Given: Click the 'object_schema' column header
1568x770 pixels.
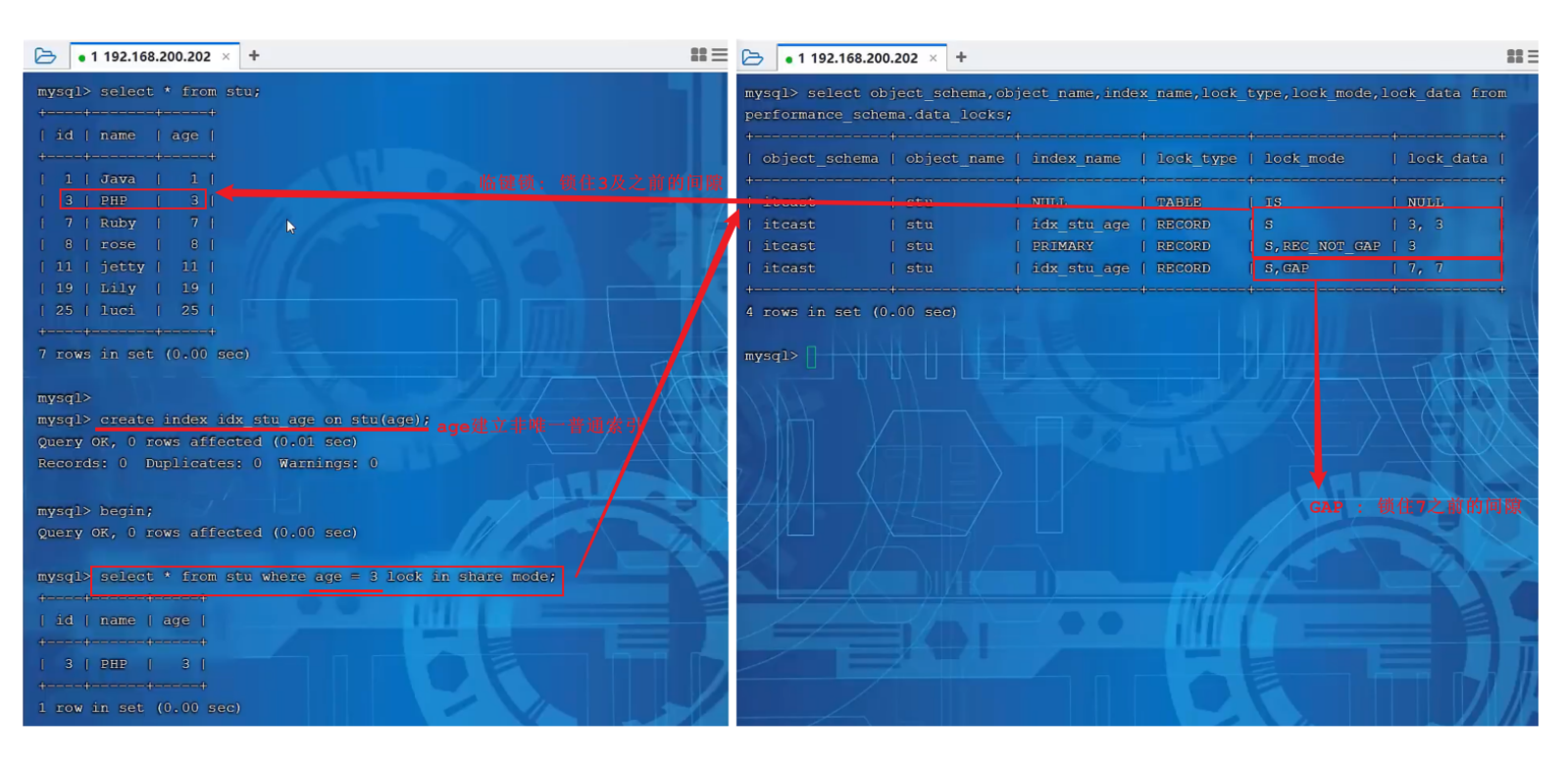Looking at the screenshot, I should (x=820, y=159).
